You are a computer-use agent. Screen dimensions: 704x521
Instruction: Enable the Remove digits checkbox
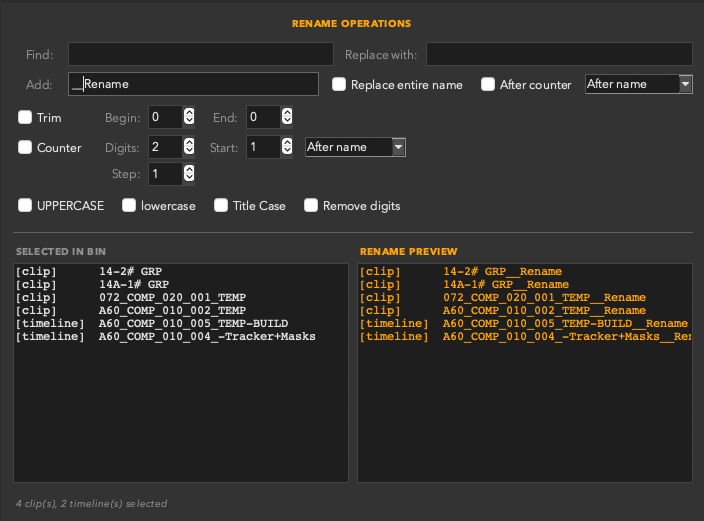(311, 205)
